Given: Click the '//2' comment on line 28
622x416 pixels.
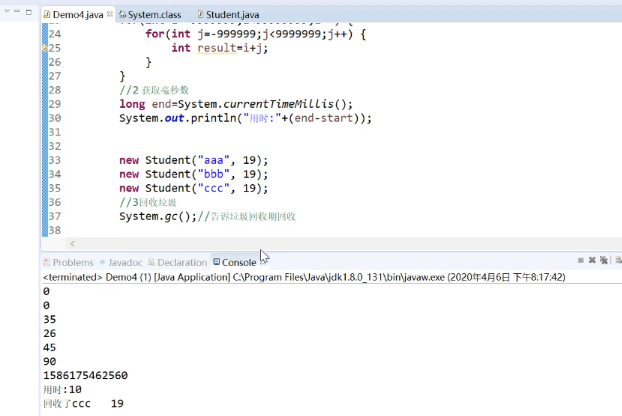Looking at the screenshot, I should pos(154,90).
